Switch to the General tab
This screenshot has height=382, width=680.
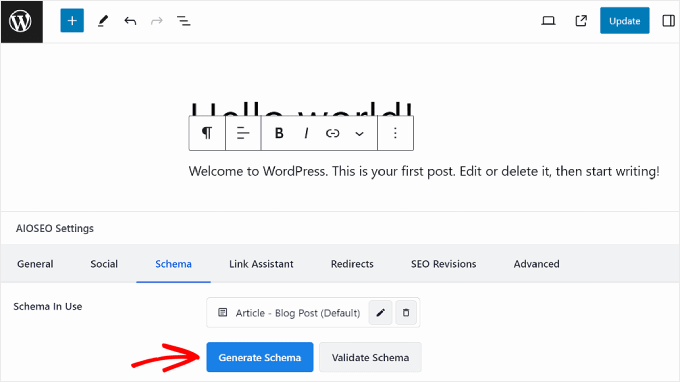[35, 264]
